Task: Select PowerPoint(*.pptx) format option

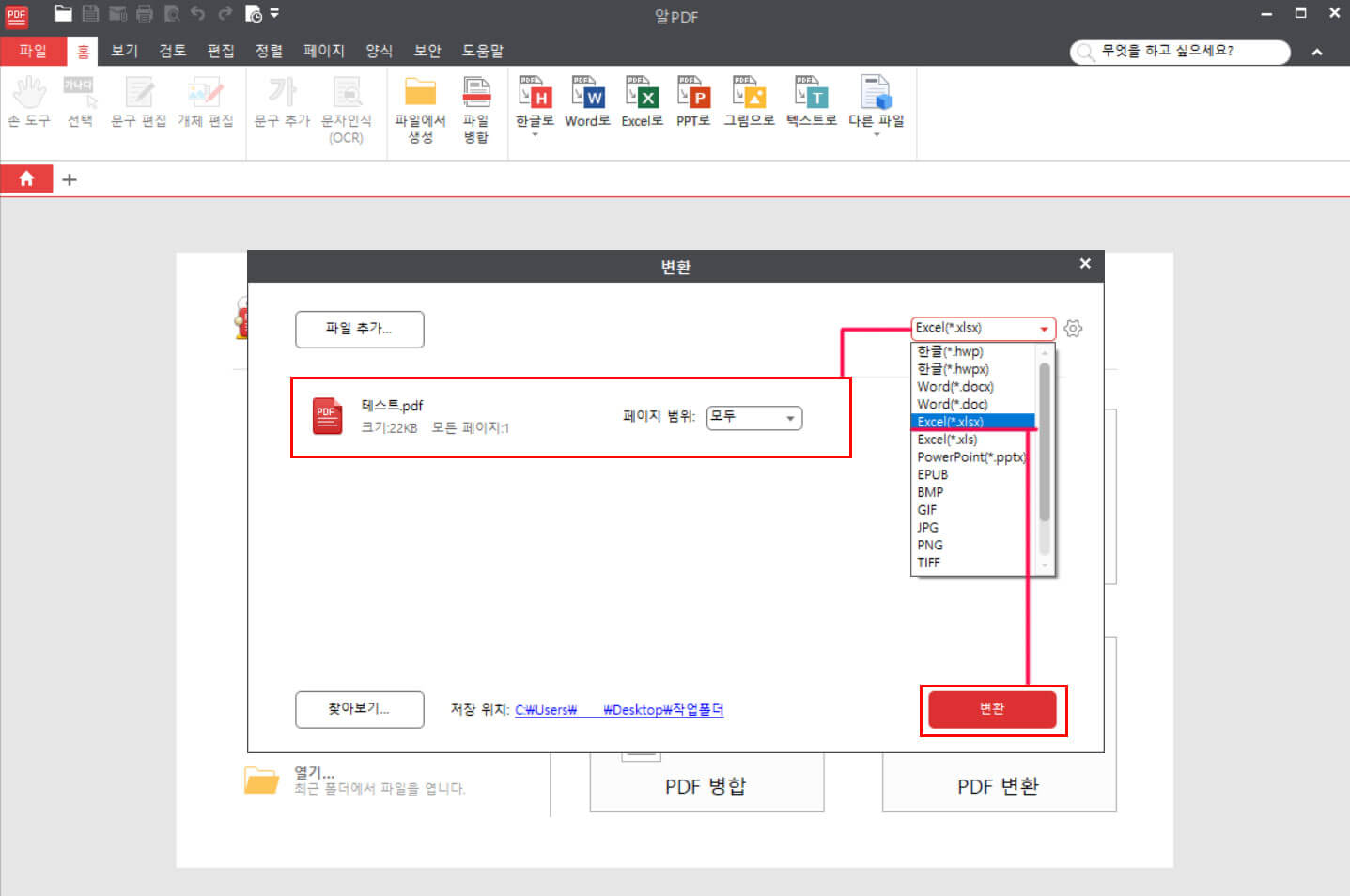Action: (973, 457)
